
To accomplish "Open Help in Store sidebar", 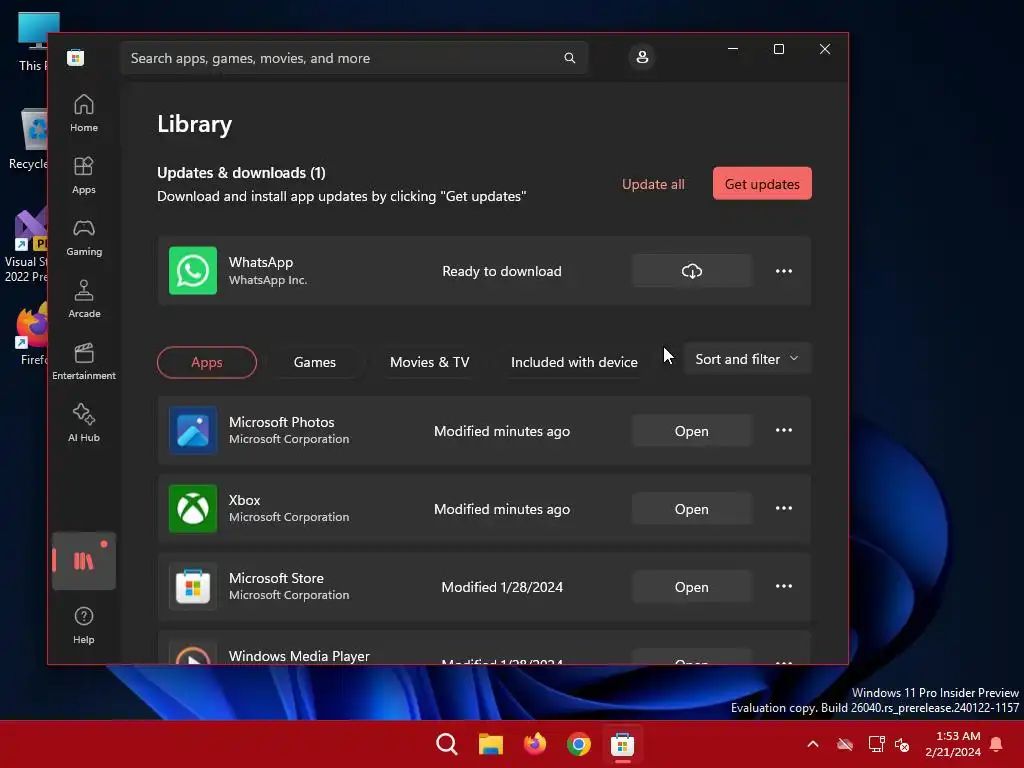I will point(84,625).
